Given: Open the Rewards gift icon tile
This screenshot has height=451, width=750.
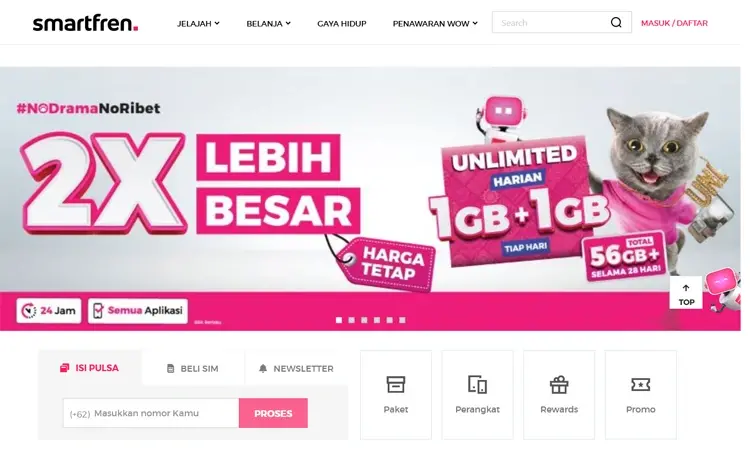Looking at the screenshot, I should 559,395.
